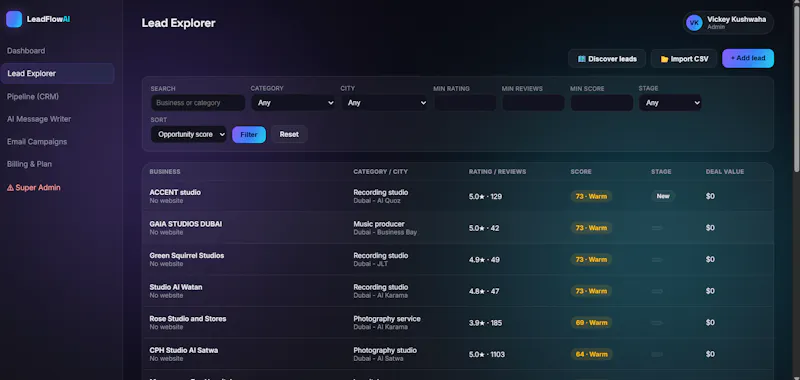Click the 5.0★ · 129 rating cell

(x=485, y=196)
